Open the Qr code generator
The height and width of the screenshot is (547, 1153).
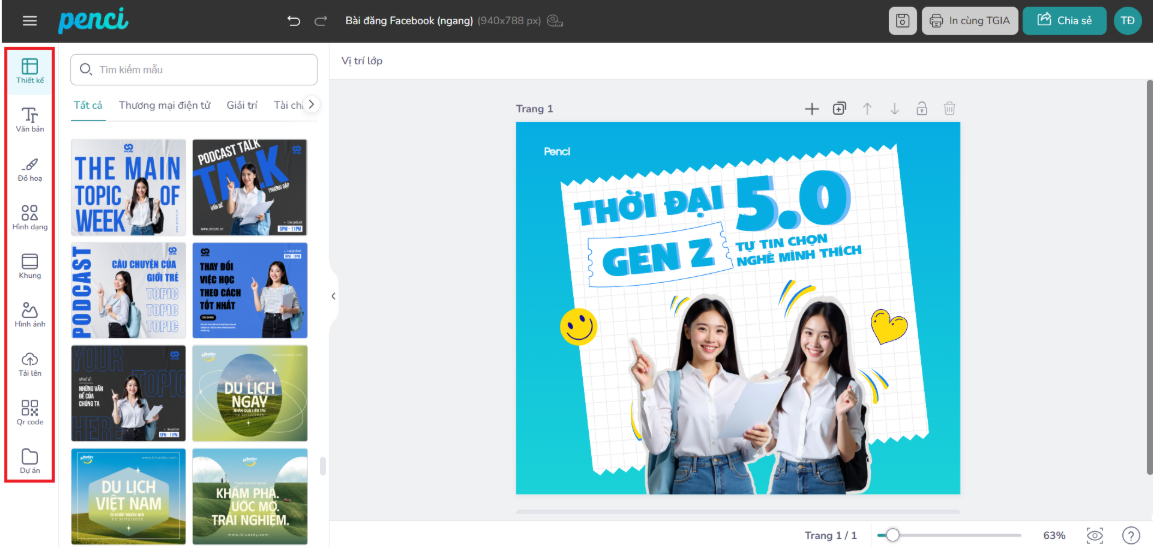coord(30,412)
